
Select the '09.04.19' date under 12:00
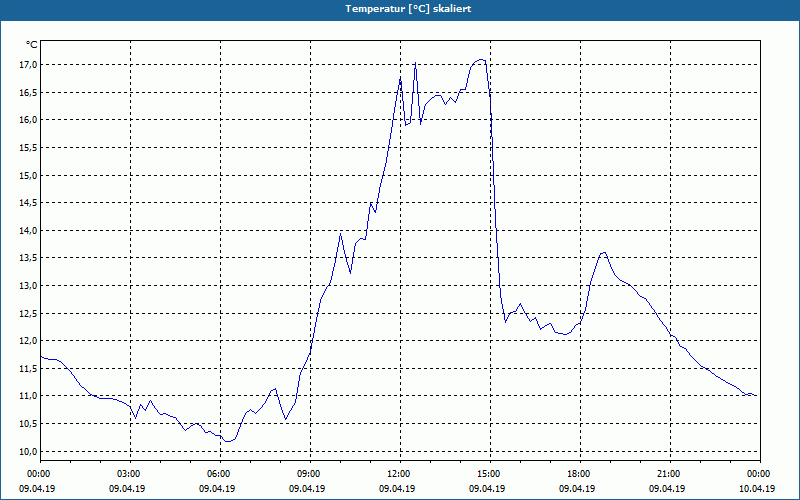point(397,488)
